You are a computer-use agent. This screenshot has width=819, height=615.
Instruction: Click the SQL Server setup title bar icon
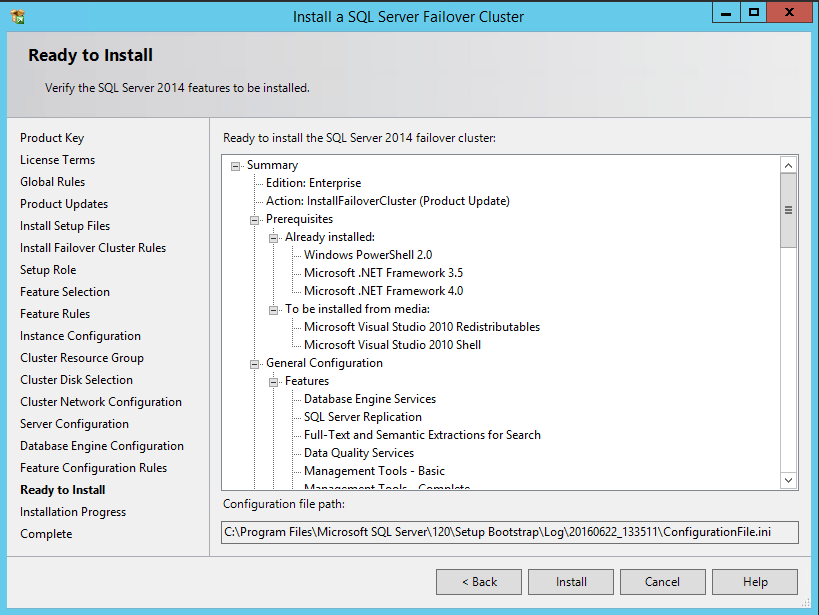tap(18, 16)
